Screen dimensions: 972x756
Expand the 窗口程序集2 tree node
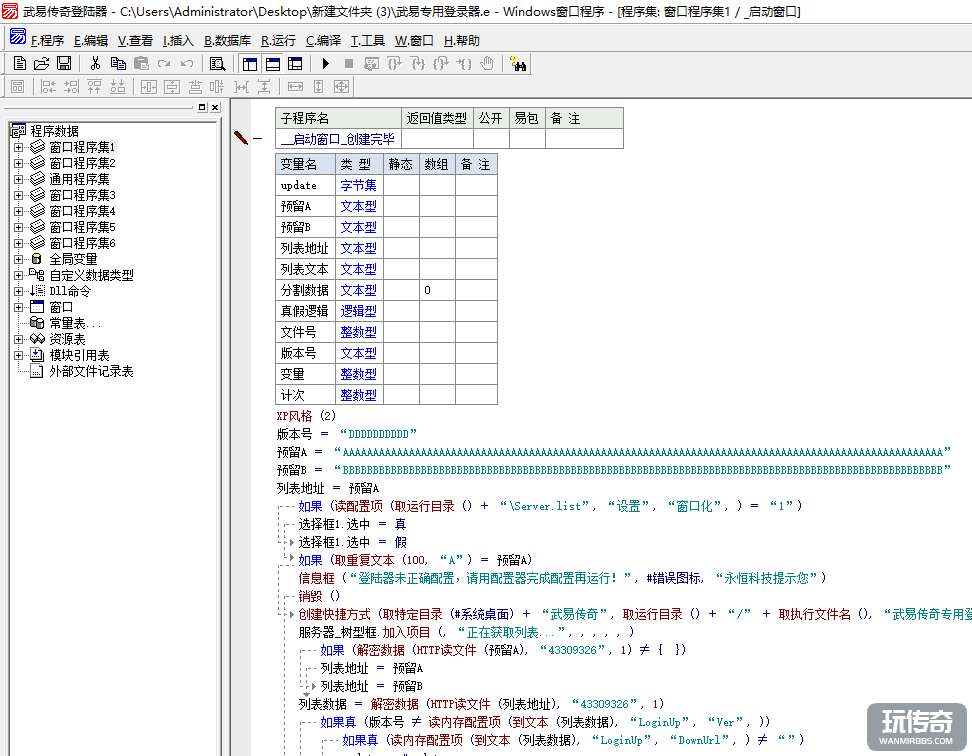tap(19, 164)
